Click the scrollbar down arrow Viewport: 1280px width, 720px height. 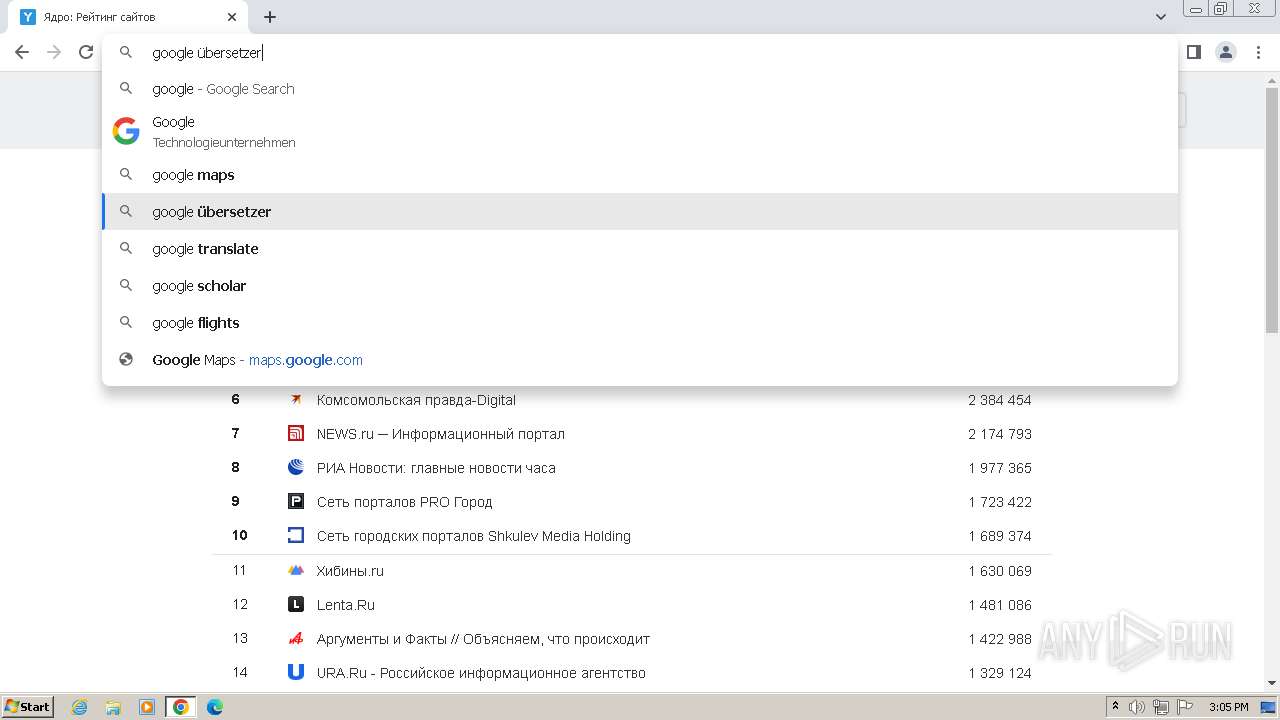click(1272, 683)
